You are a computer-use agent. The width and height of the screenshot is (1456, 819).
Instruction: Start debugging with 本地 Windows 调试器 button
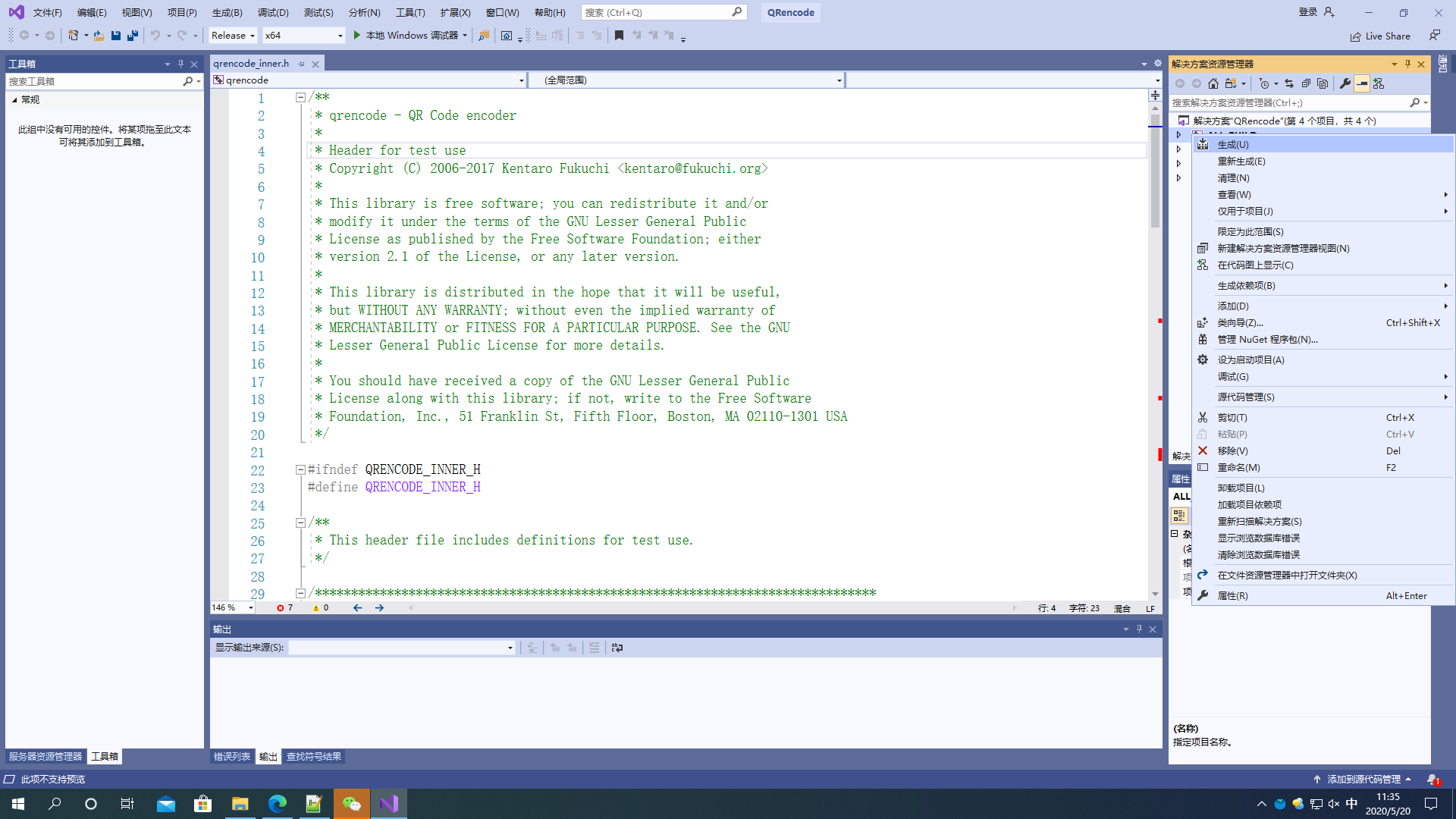pos(409,35)
